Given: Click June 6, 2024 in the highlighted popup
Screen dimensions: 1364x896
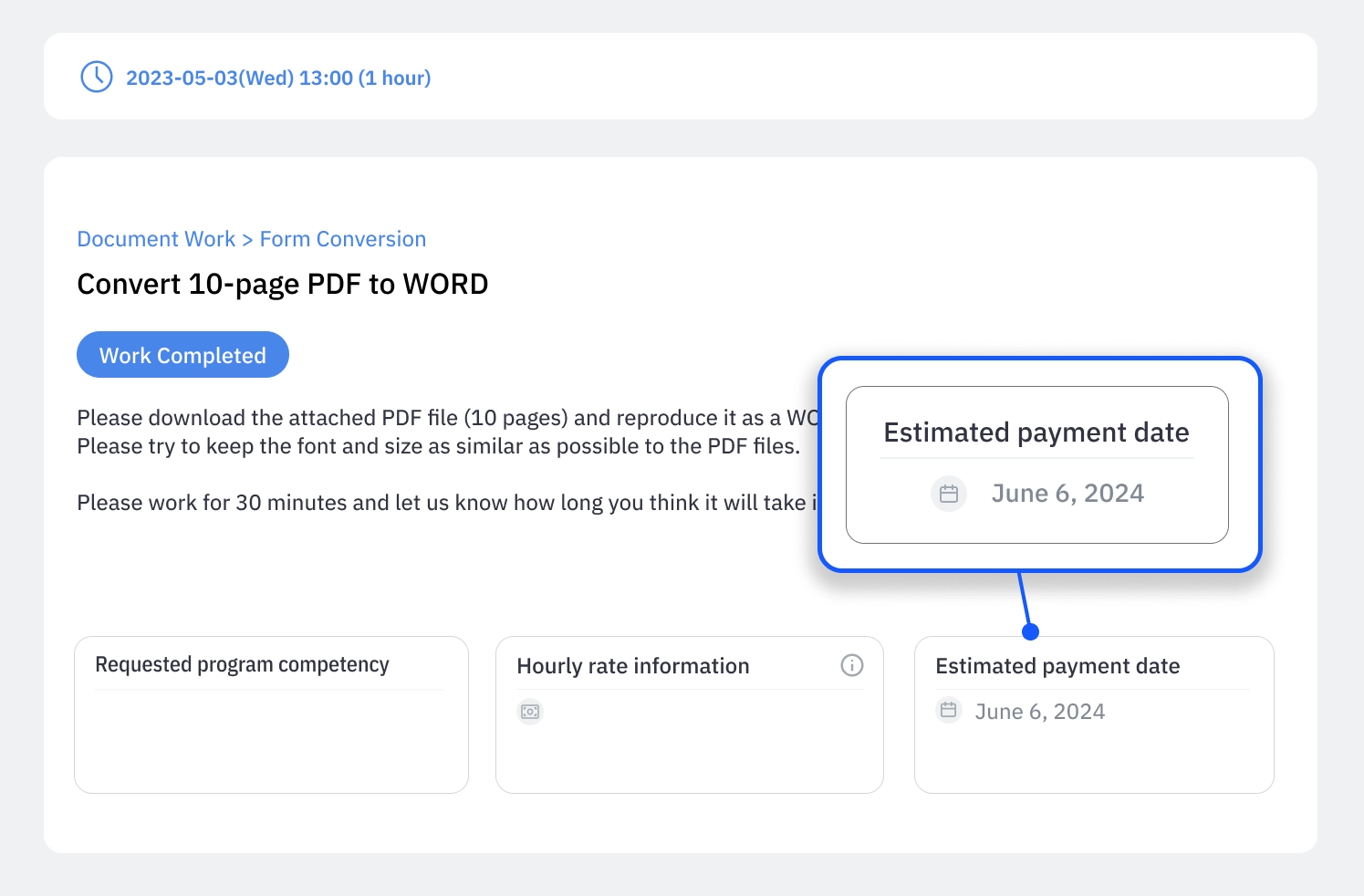Looking at the screenshot, I should (1067, 494).
